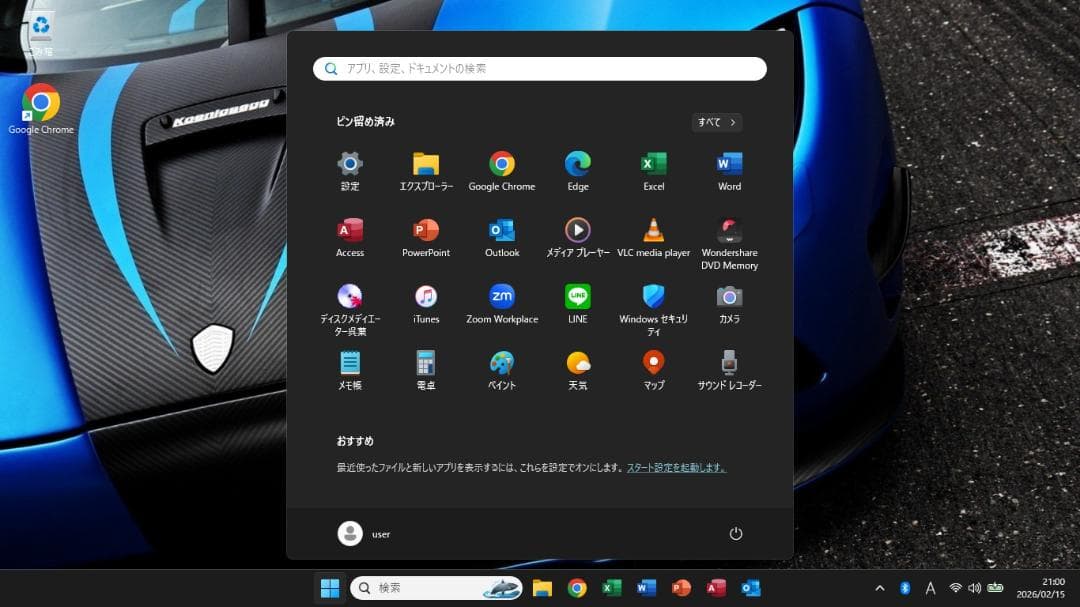Viewport: 1080px width, 607px height.
Task: Open PowerPoint from the Start menu
Action: point(426,238)
